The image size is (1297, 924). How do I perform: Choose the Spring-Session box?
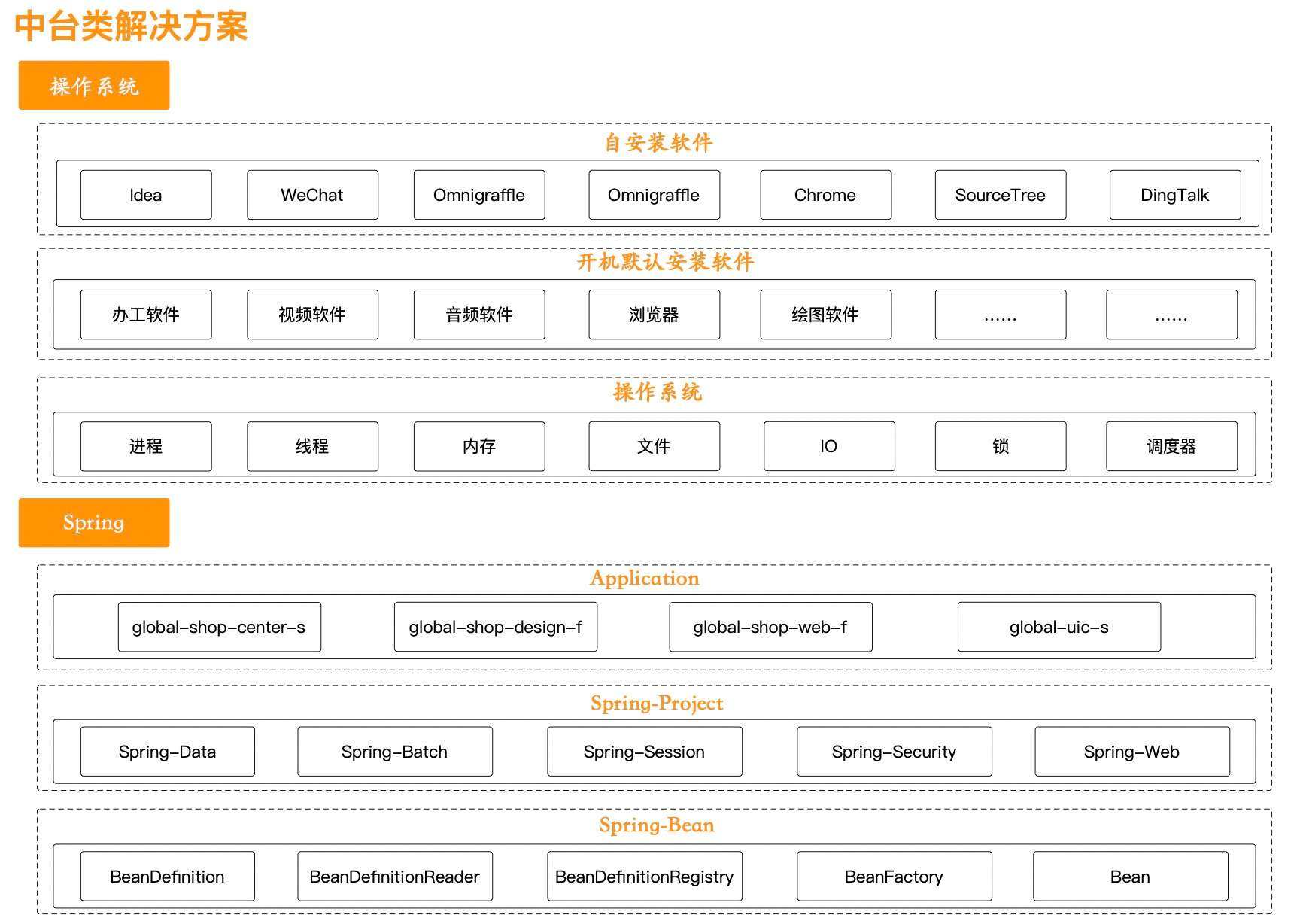point(645,752)
